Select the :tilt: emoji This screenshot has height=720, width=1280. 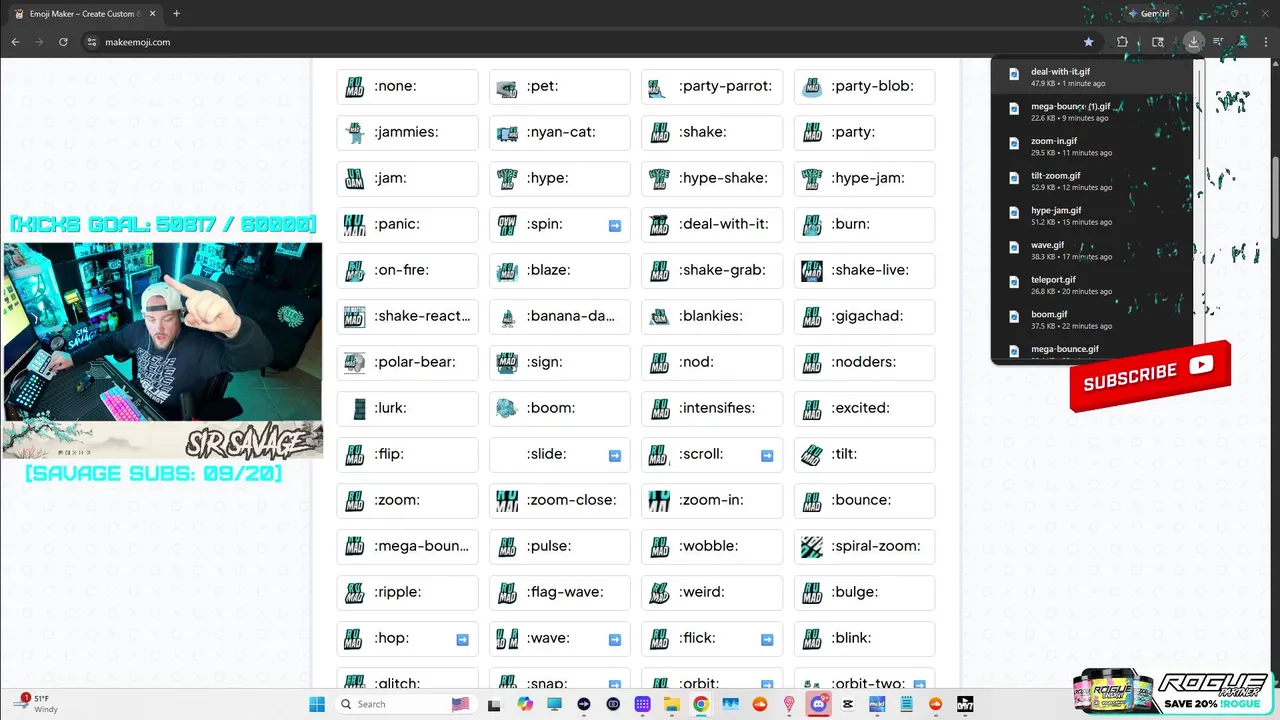[x=864, y=454]
